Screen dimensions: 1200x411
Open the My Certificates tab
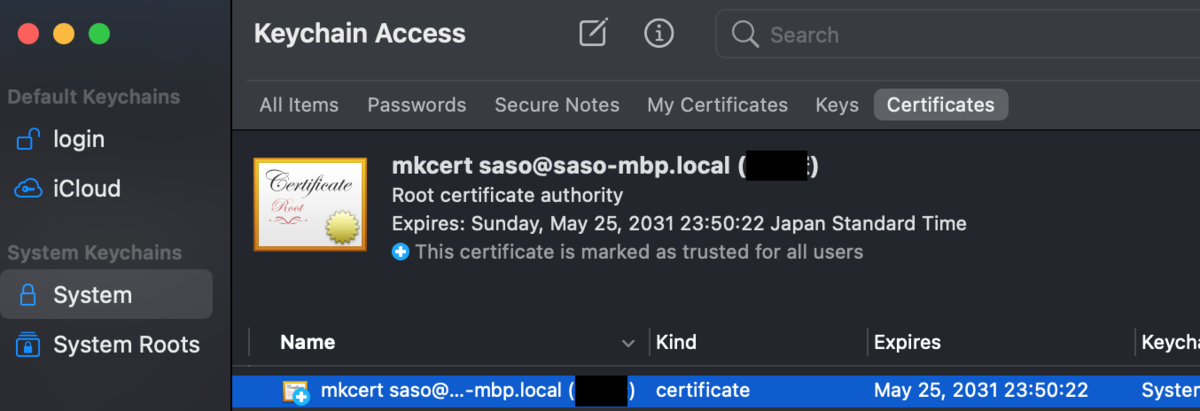717,105
